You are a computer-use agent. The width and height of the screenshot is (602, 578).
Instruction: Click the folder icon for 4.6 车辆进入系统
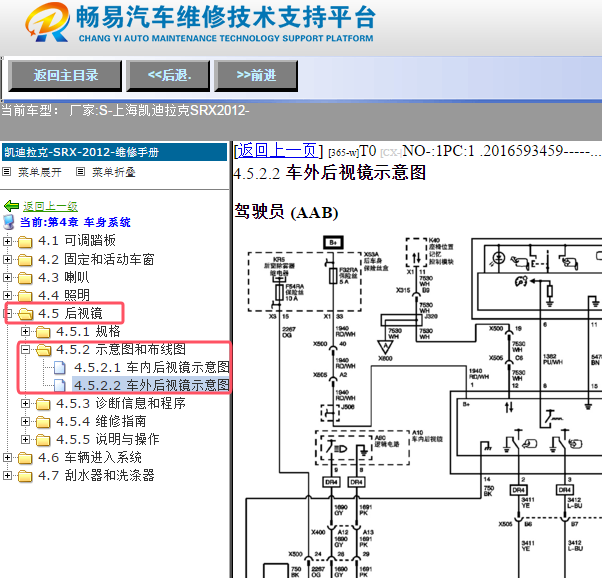[x=25, y=458]
